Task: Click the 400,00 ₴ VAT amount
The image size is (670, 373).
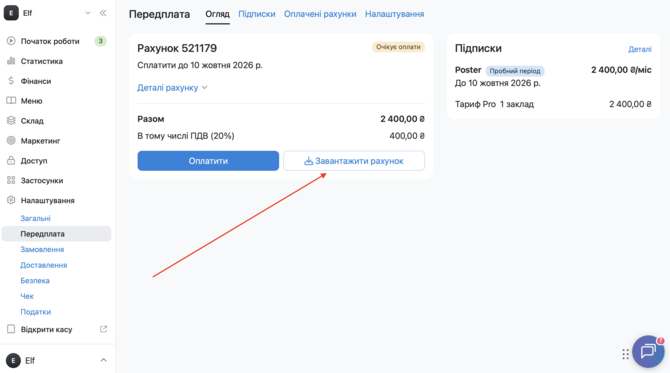Action: (x=407, y=136)
